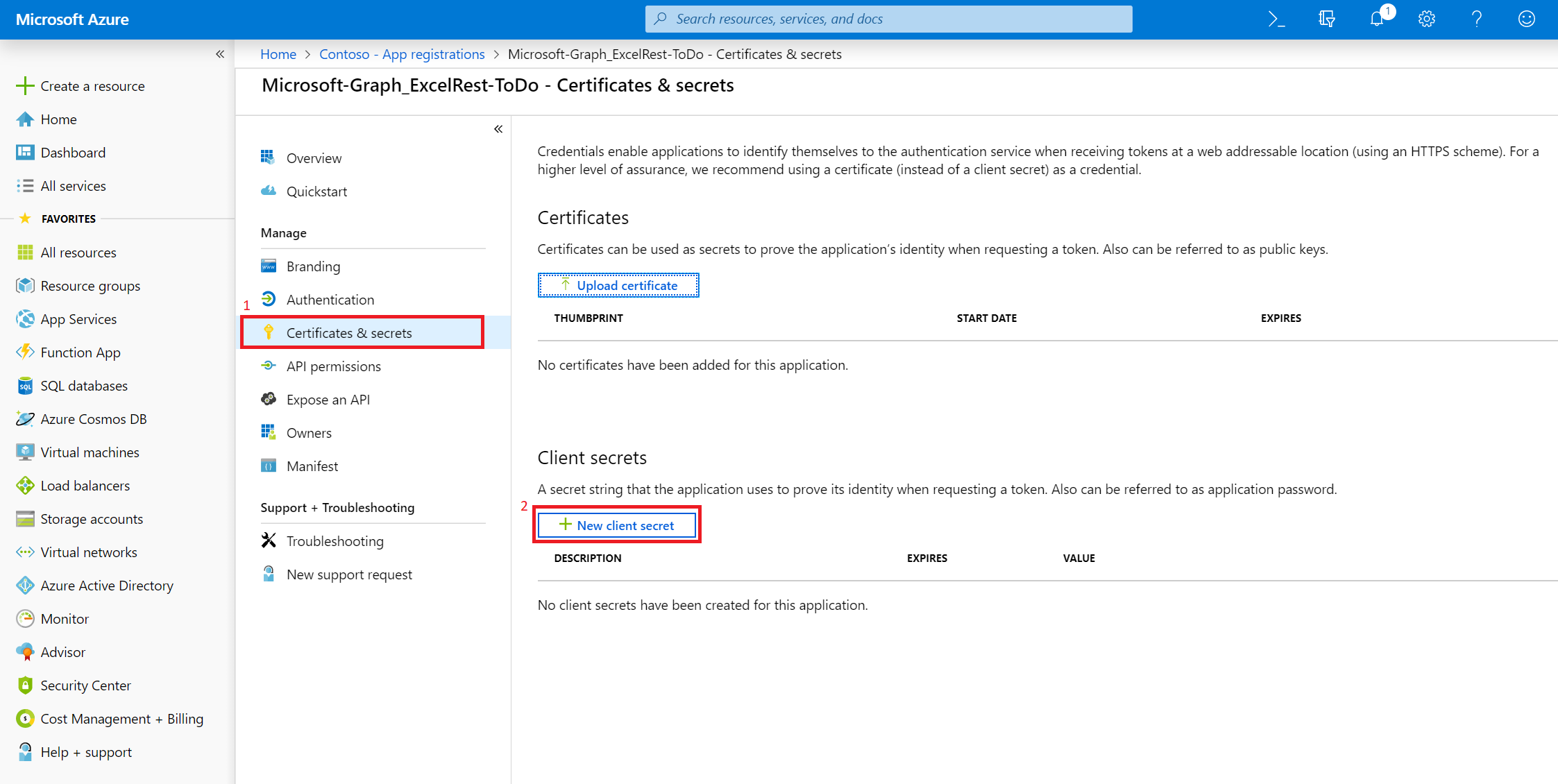Open the Authentication menu item

click(330, 300)
